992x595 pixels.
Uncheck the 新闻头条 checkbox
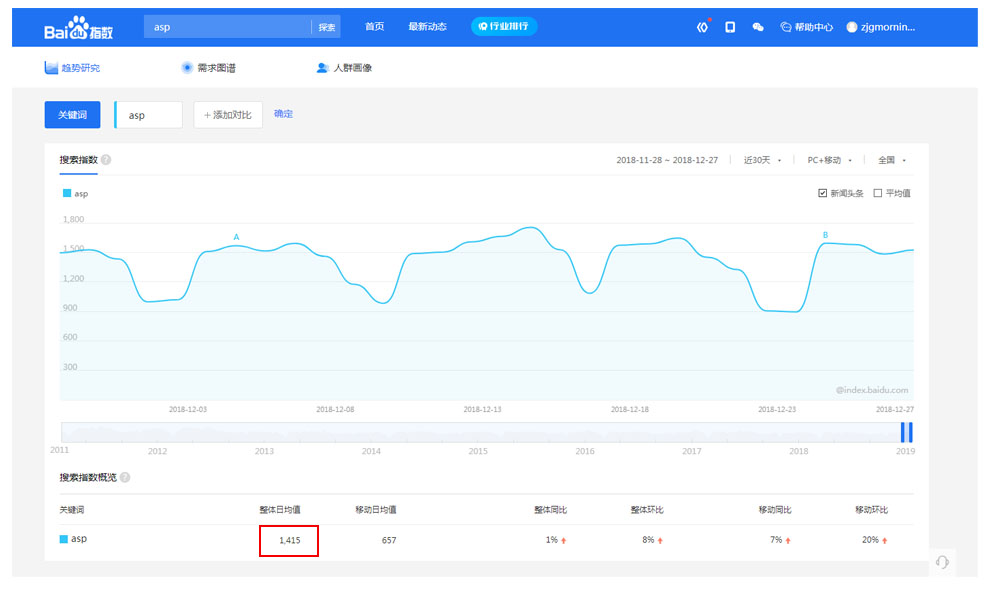click(x=822, y=193)
